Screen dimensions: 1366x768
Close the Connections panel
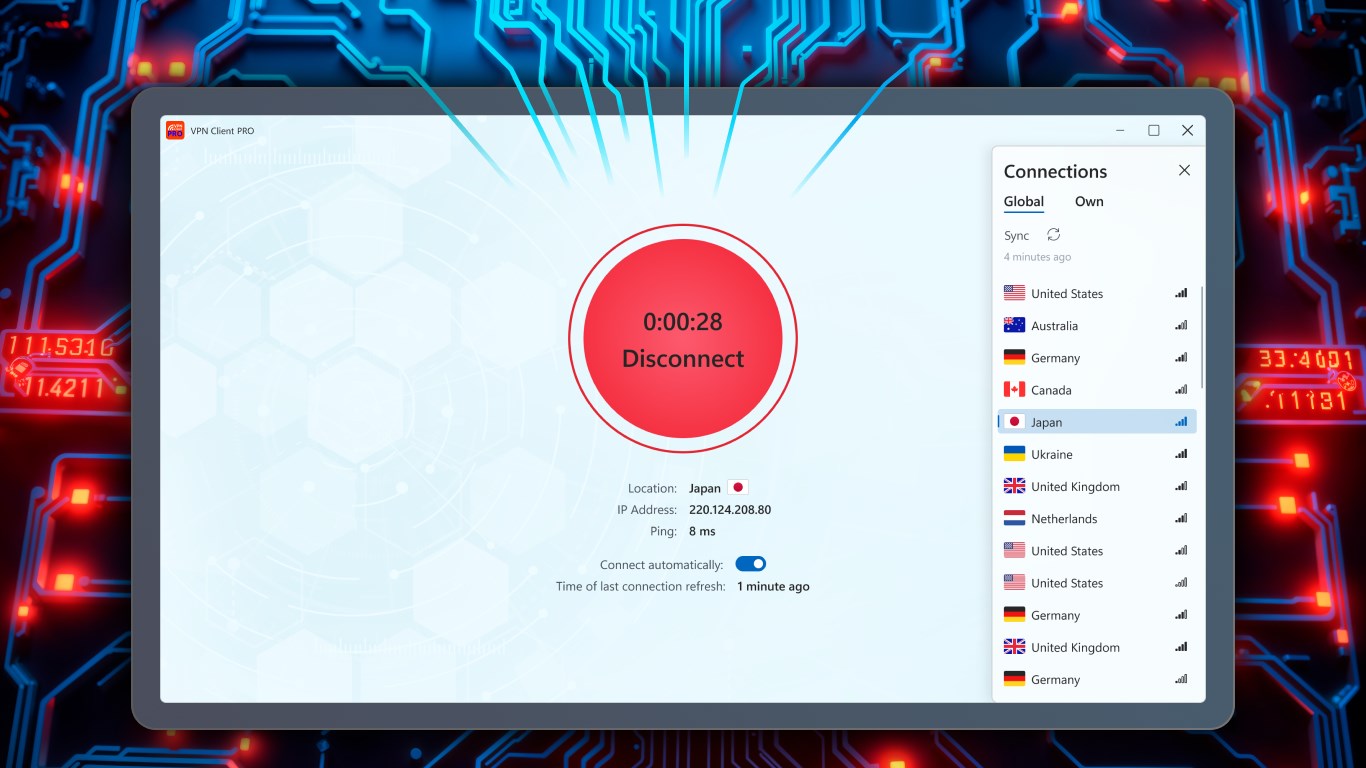pyautogui.click(x=1184, y=170)
